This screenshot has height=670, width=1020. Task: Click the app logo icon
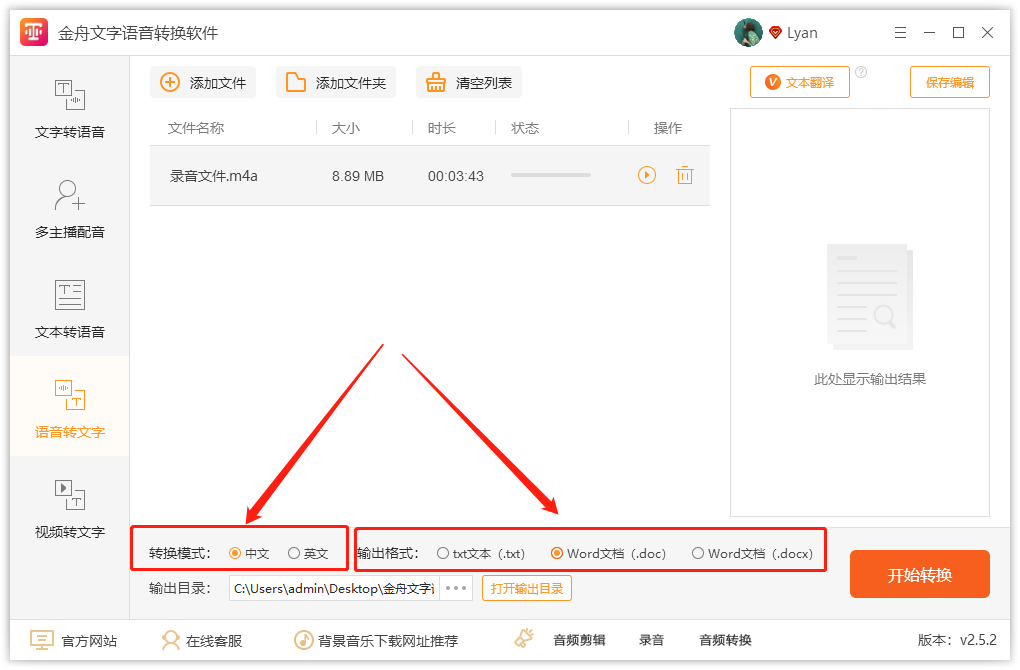pos(34,33)
